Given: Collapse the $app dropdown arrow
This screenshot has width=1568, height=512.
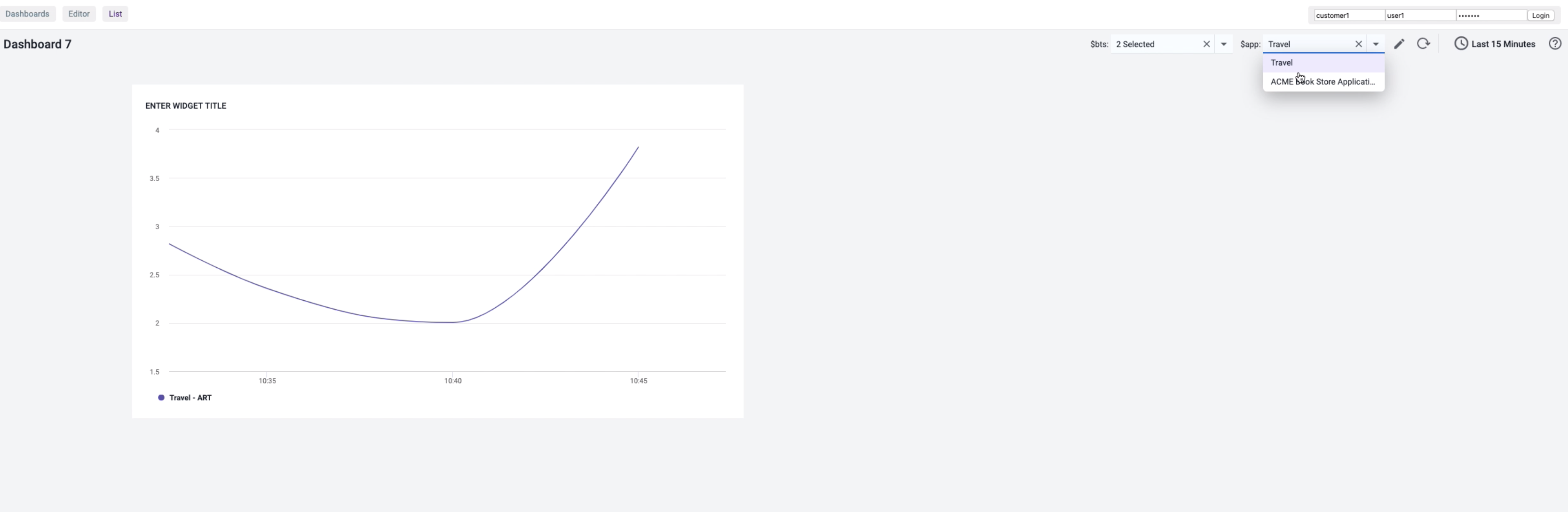Looking at the screenshot, I should coord(1376,44).
